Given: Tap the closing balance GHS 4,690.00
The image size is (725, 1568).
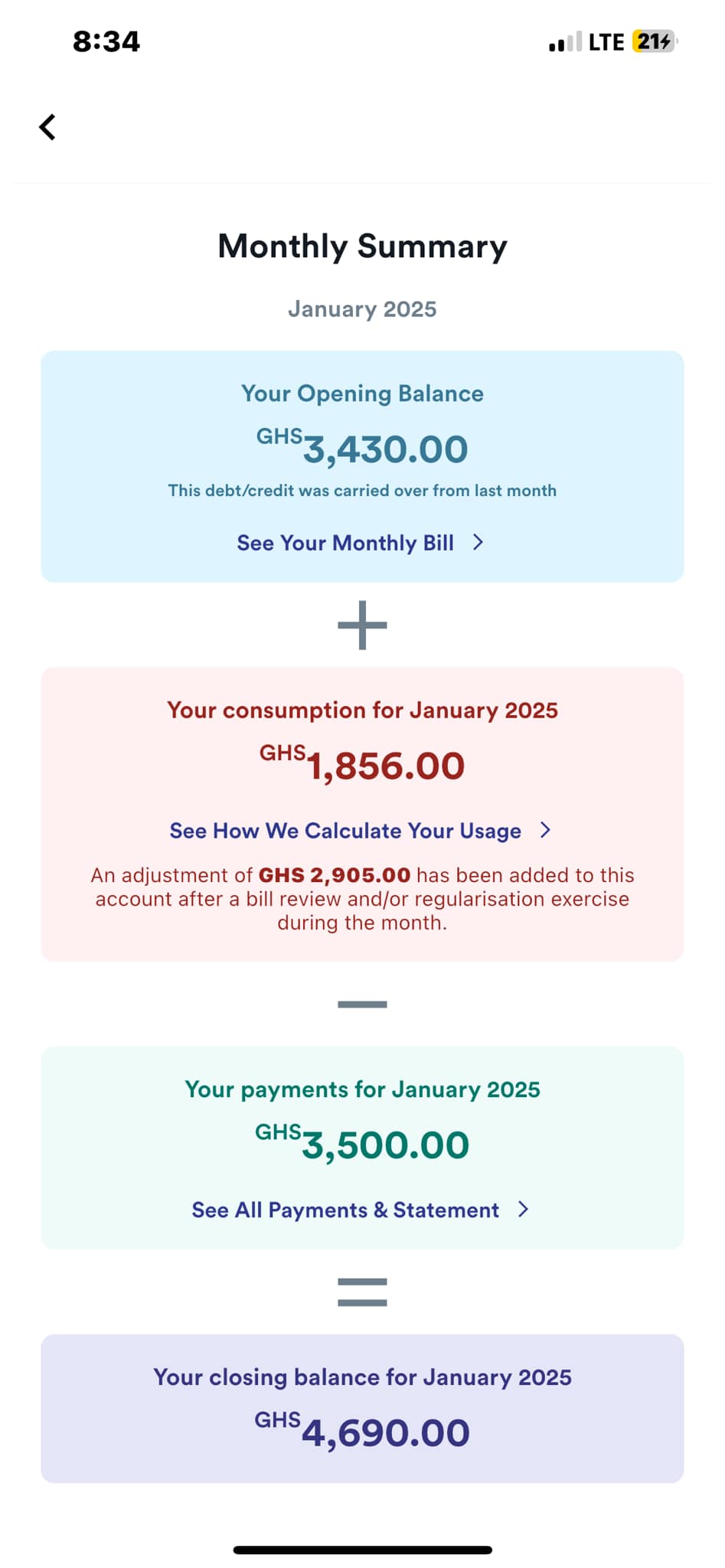Looking at the screenshot, I should (362, 1432).
